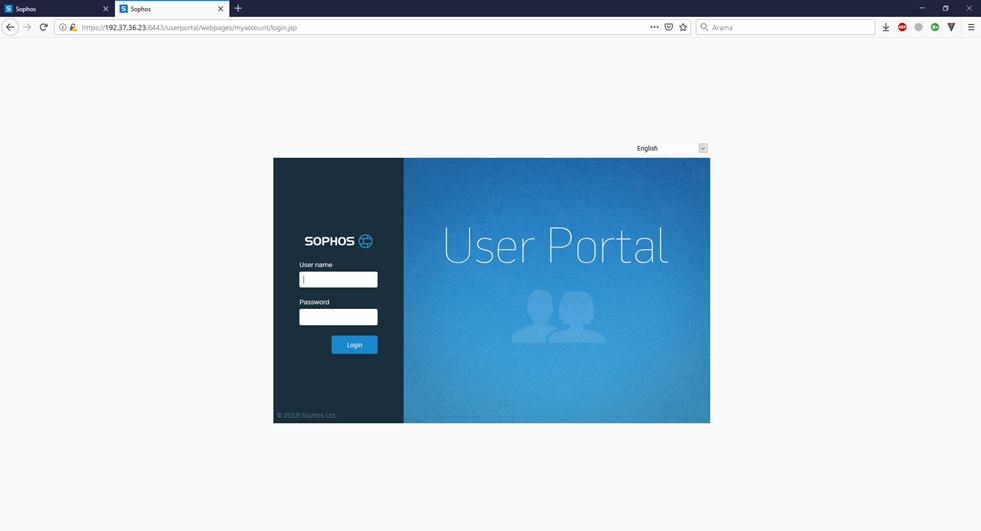Open a new tab with plus button

pyautogui.click(x=238, y=9)
